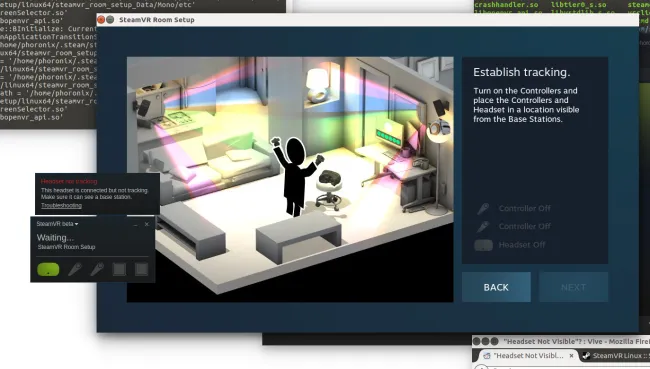Click the Headset not tracking warning title
This screenshot has width=650, height=369.
(x=69, y=182)
